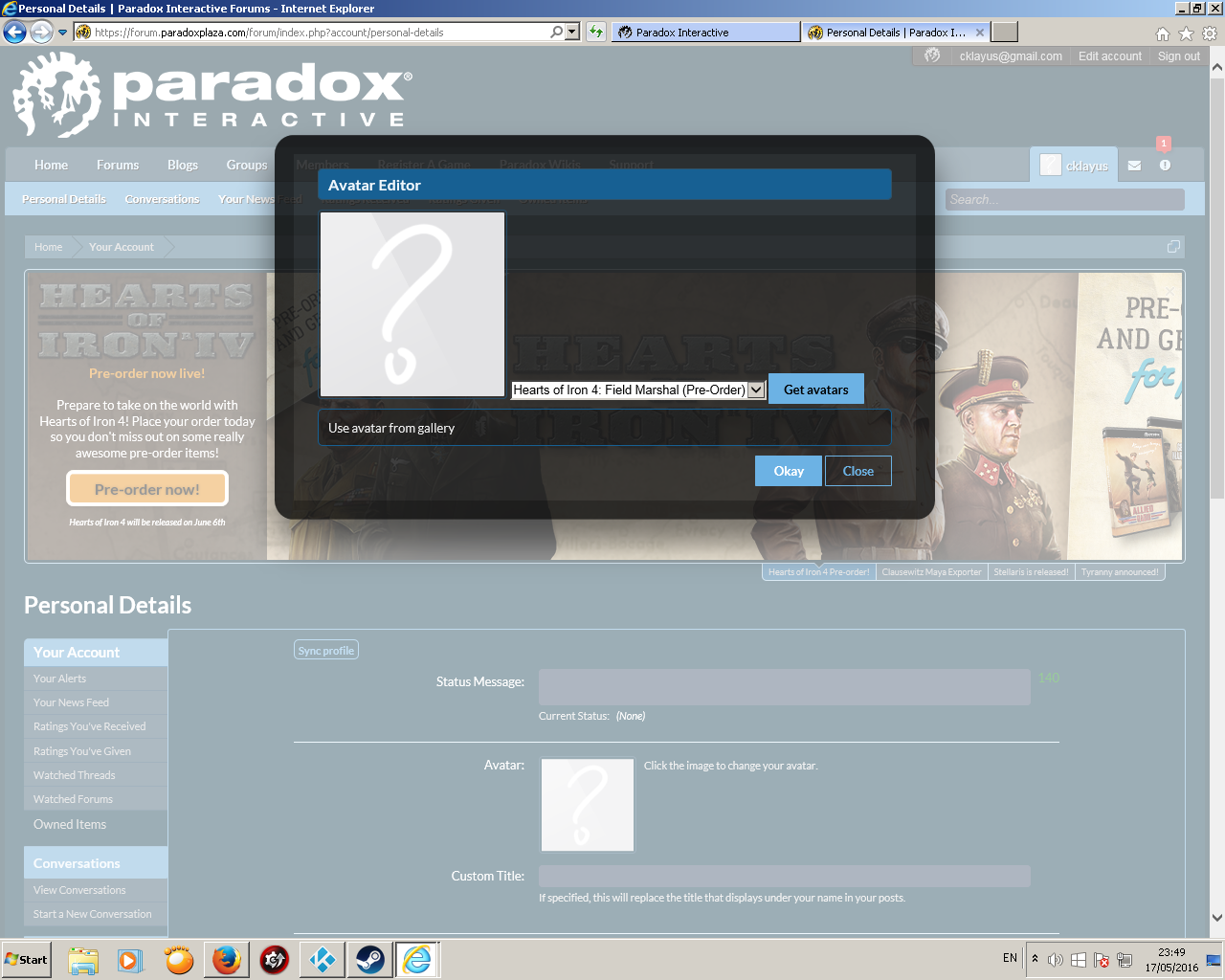Switch to the Paradox Interactive tab
The image size is (1225, 980).
(704, 33)
